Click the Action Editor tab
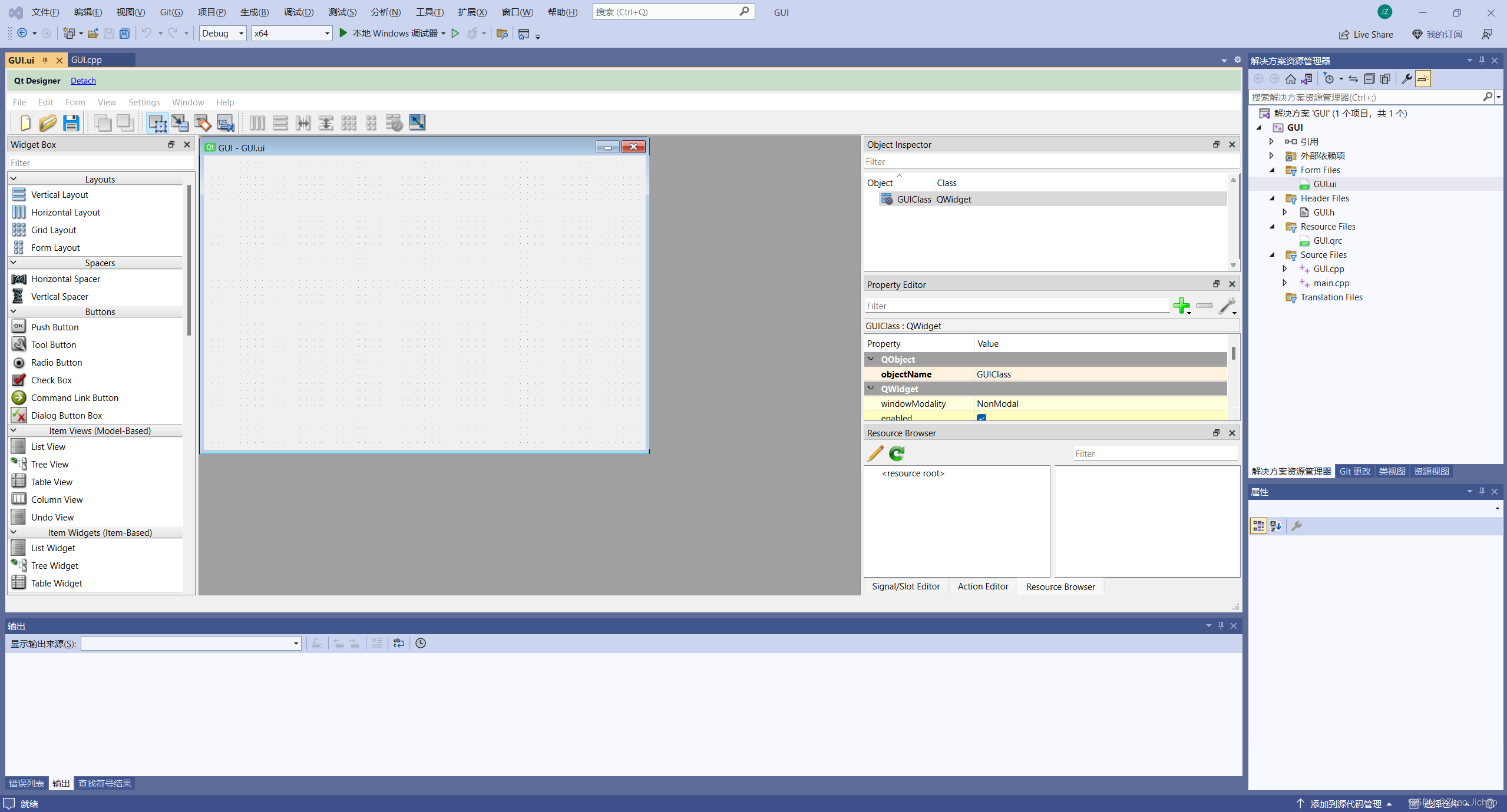This screenshot has height=812, width=1507. [x=983, y=586]
